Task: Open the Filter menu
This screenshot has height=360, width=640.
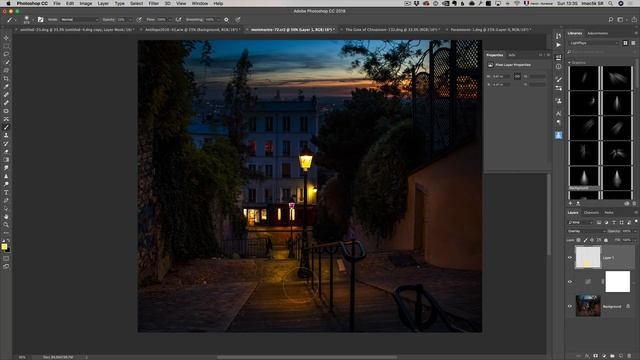Action: 153,3
